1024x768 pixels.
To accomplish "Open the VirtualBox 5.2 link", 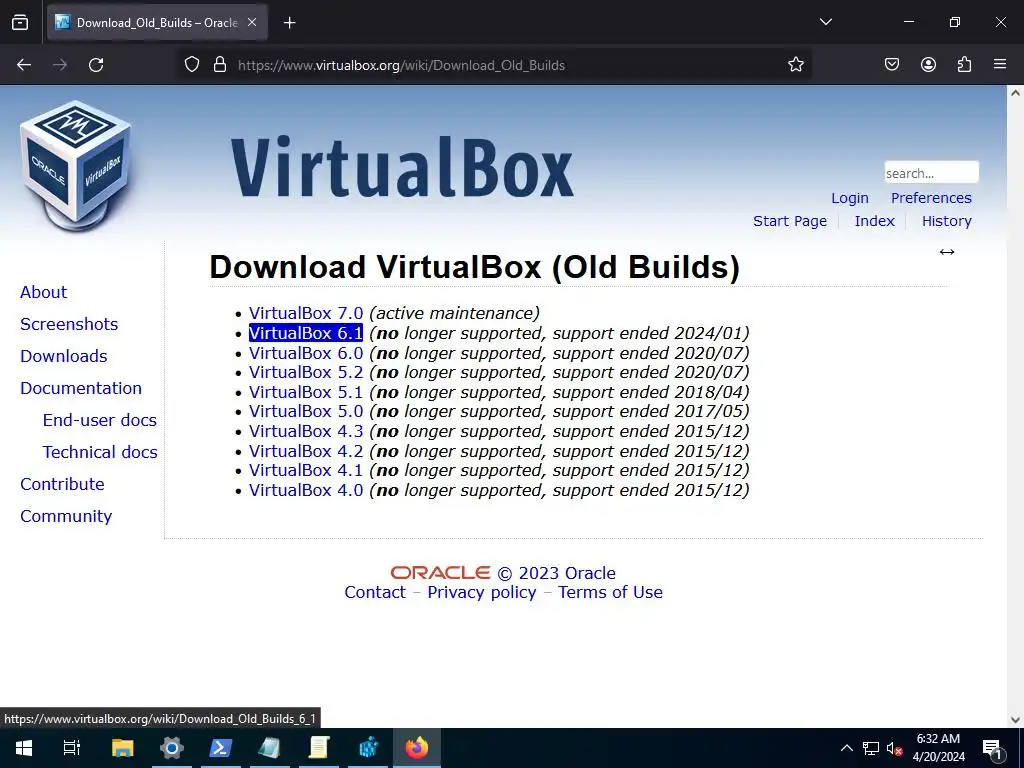I will click(x=306, y=372).
